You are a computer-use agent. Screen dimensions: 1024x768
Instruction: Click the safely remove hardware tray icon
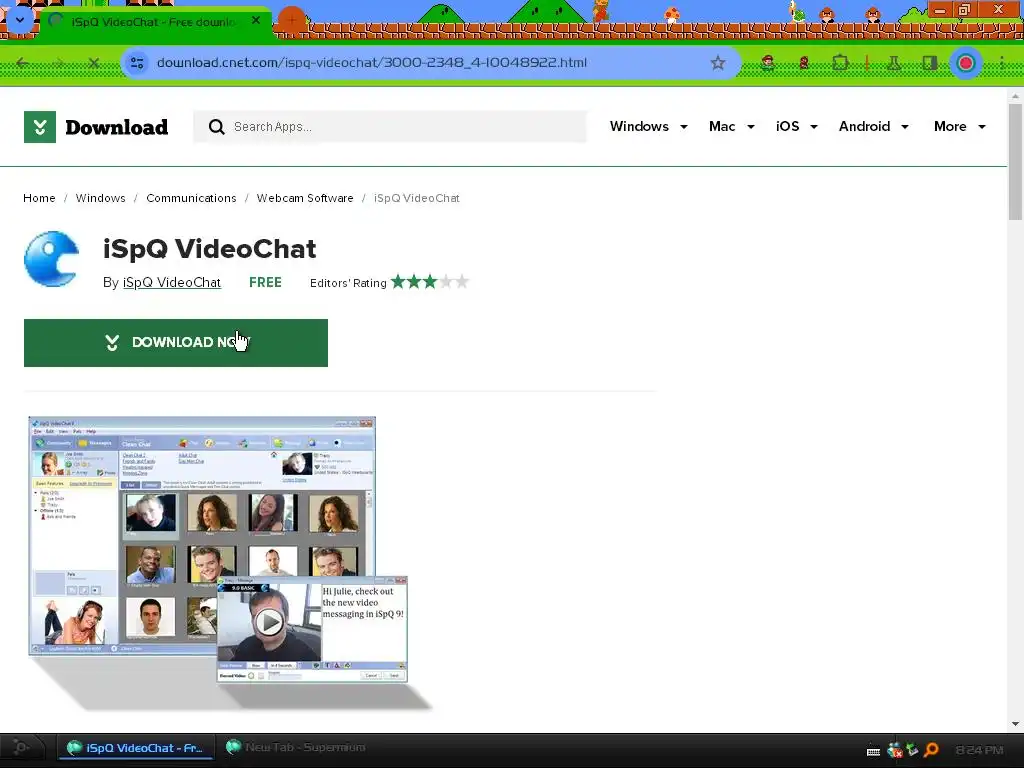pos(912,750)
